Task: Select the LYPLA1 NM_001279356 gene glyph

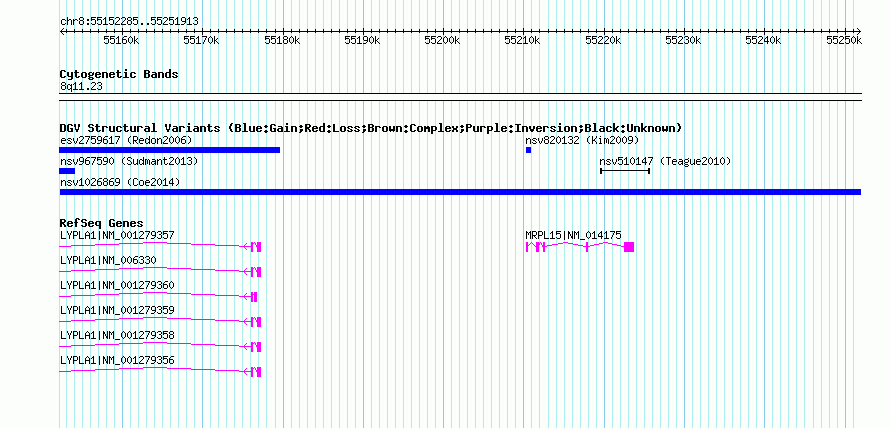Action: coord(160,371)
